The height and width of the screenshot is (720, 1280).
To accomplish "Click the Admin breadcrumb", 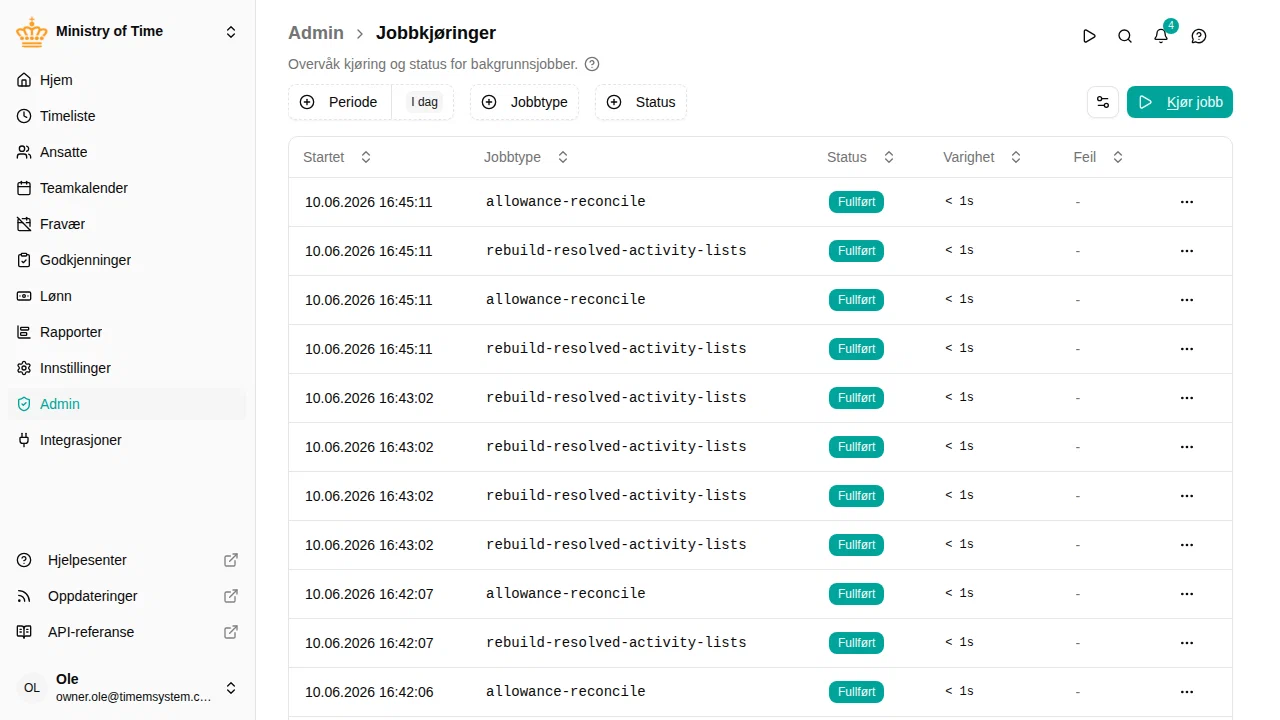I will tap(316, 33).
